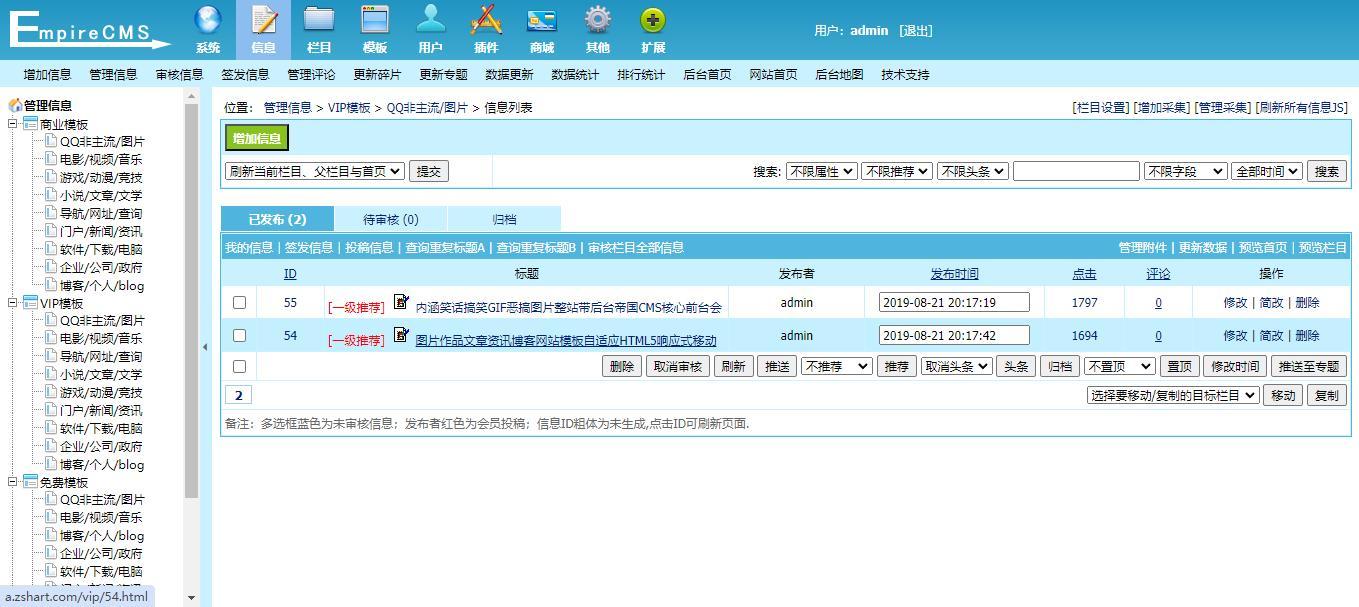Click the 取消审核 button

coord(678,366)
